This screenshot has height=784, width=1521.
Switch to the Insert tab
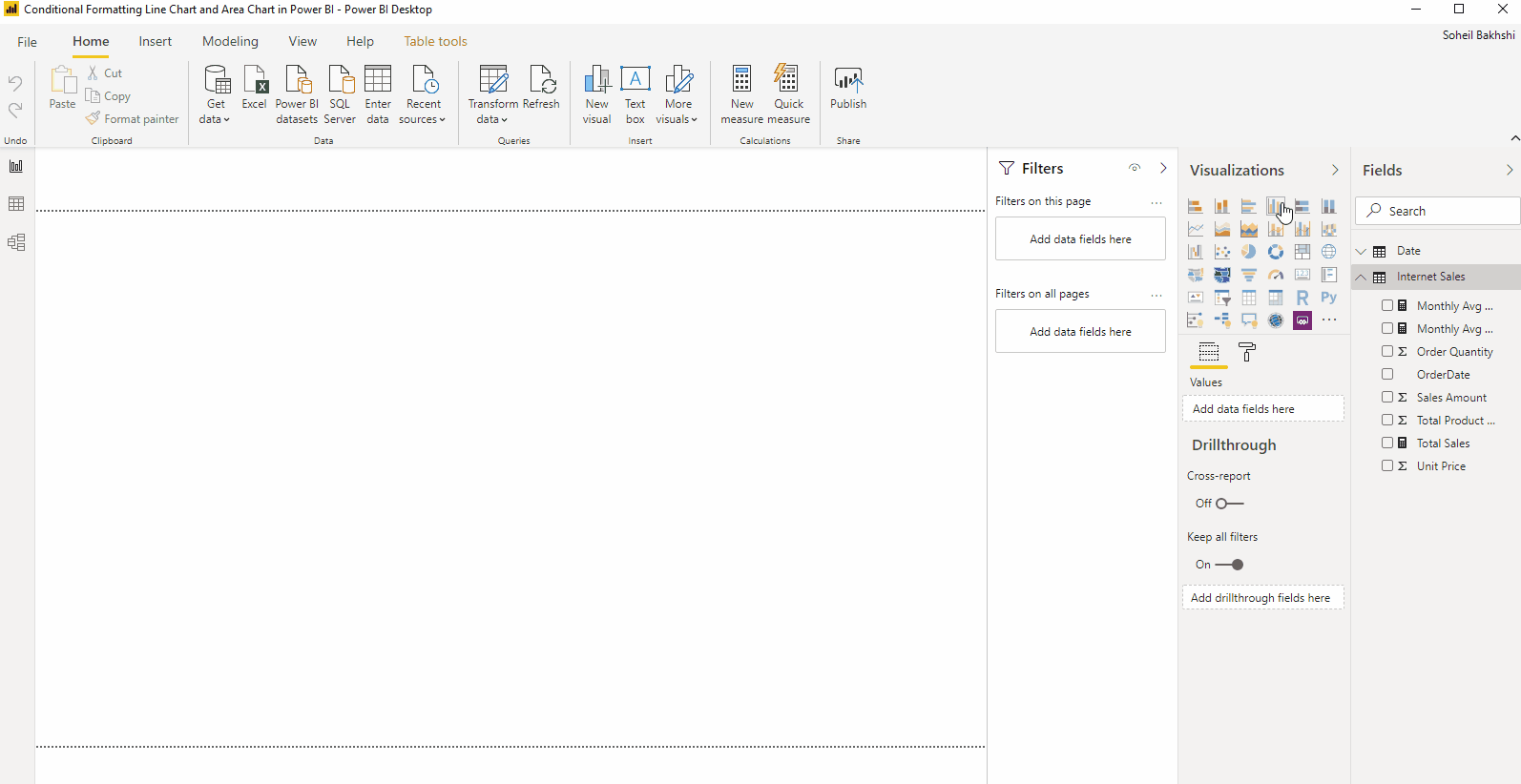(x=156, y=41)
